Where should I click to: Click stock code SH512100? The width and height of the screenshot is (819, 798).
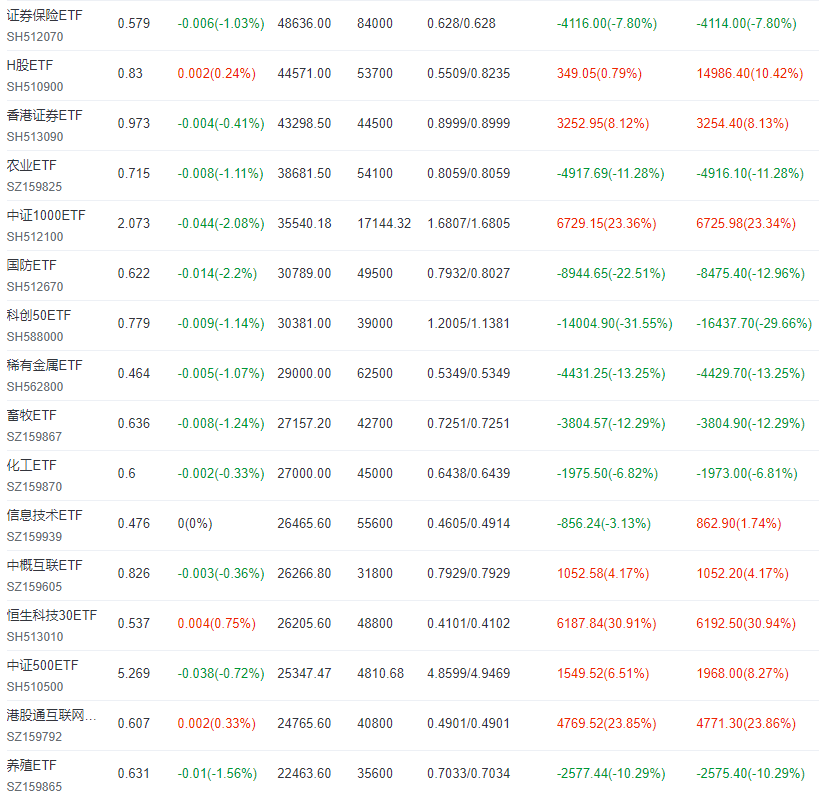pyautogui.click(x=35, y=237)
